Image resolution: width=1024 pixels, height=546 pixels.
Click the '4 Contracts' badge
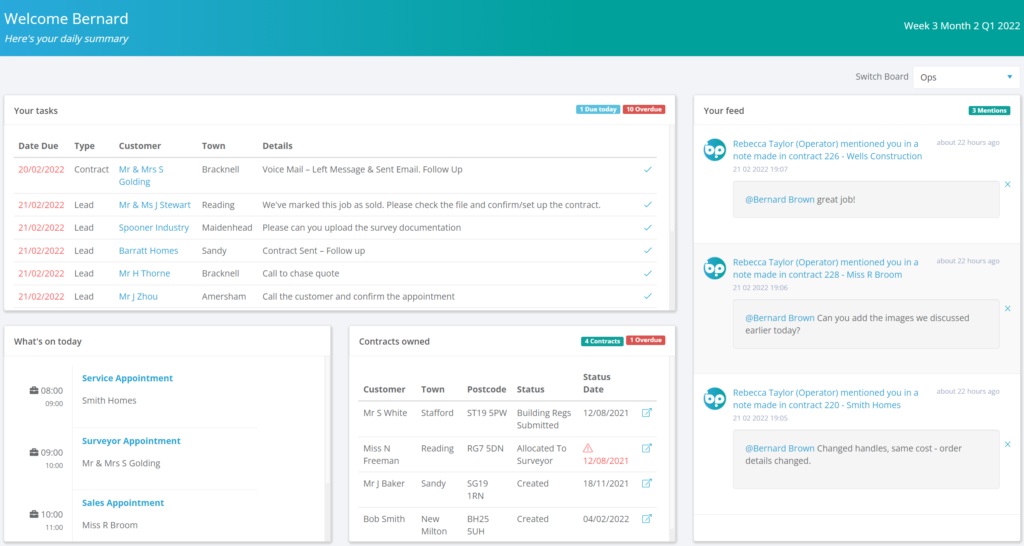602,341
